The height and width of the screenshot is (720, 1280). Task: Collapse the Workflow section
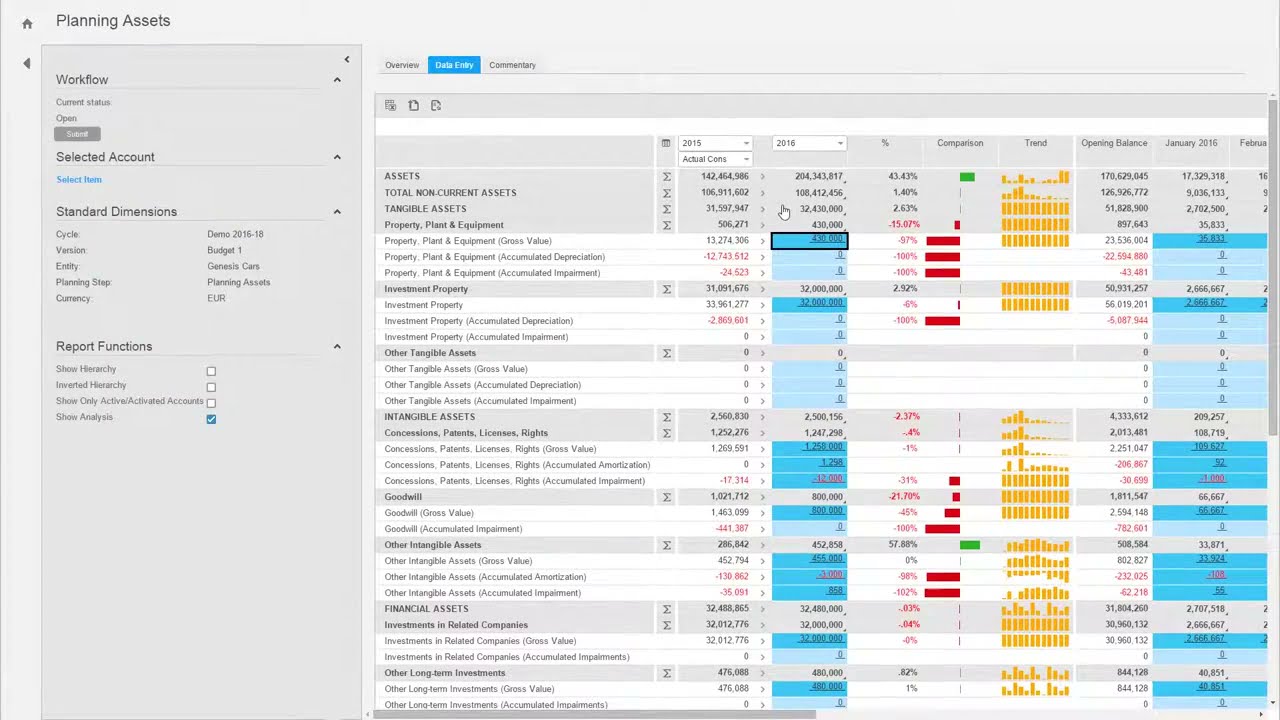point(337,80)
